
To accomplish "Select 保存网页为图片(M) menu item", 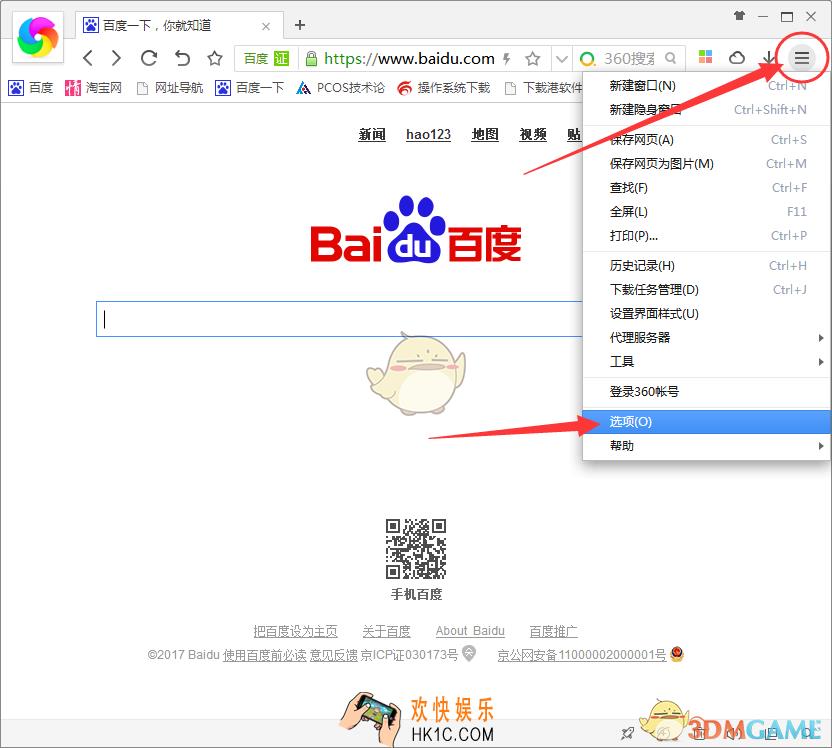I will (x=706, y=163).
